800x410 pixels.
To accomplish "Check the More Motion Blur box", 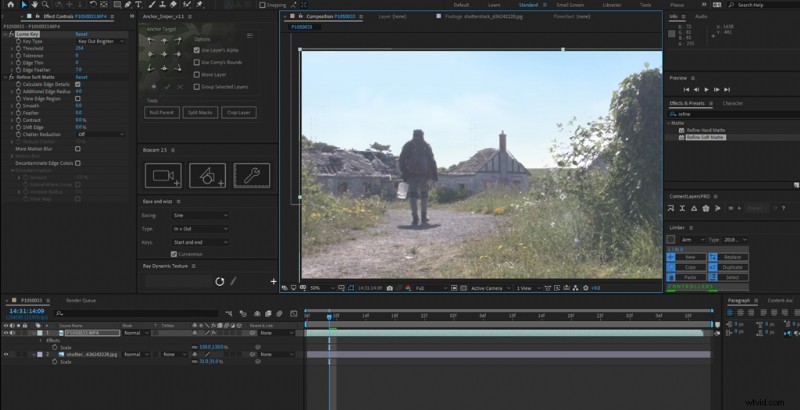I will pyautogui.click(x=78, y=149).
